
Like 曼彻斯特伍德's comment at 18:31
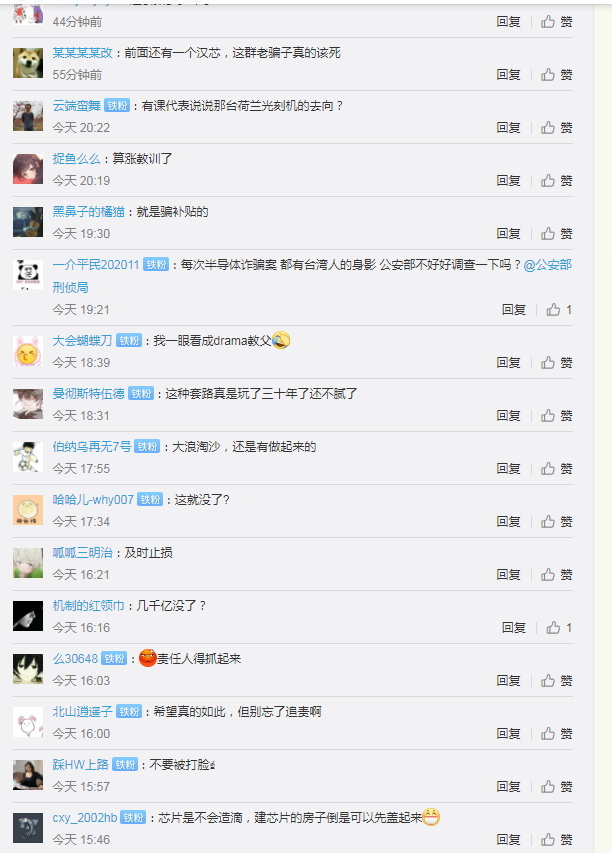pyautogui.click(x=557, y=416)
